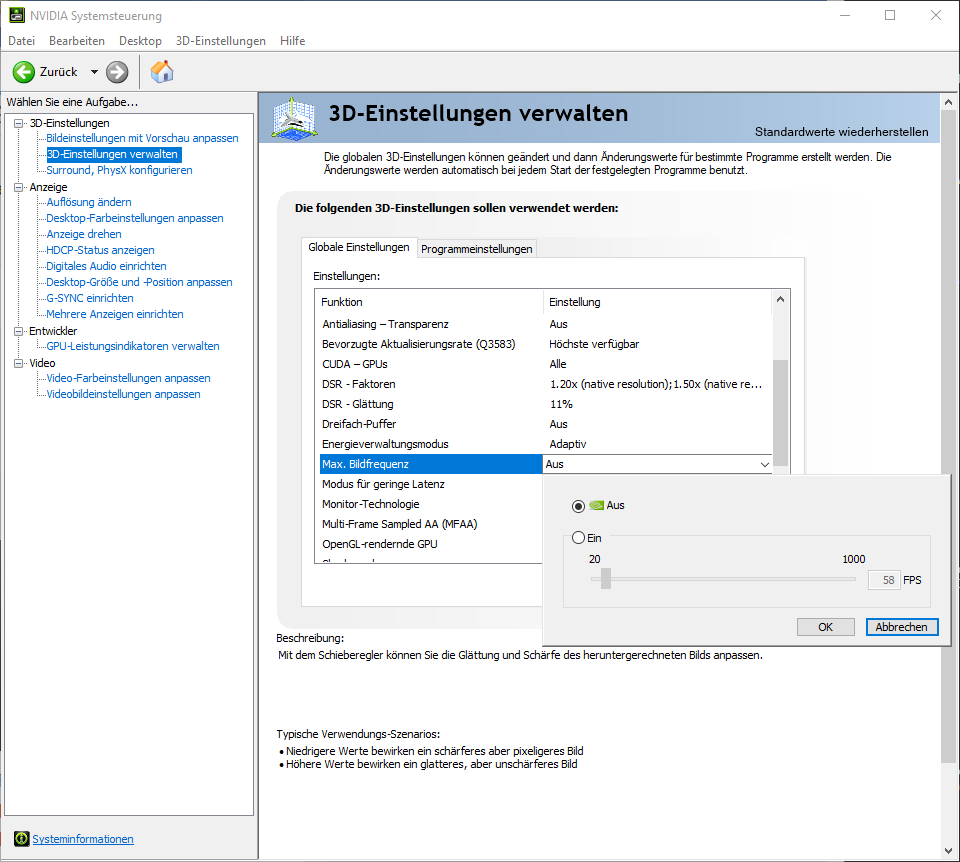The height and width of the screenshot is (862, 960).
Task: Click the settings list scrollbar thumb
Action: [780, 415]
